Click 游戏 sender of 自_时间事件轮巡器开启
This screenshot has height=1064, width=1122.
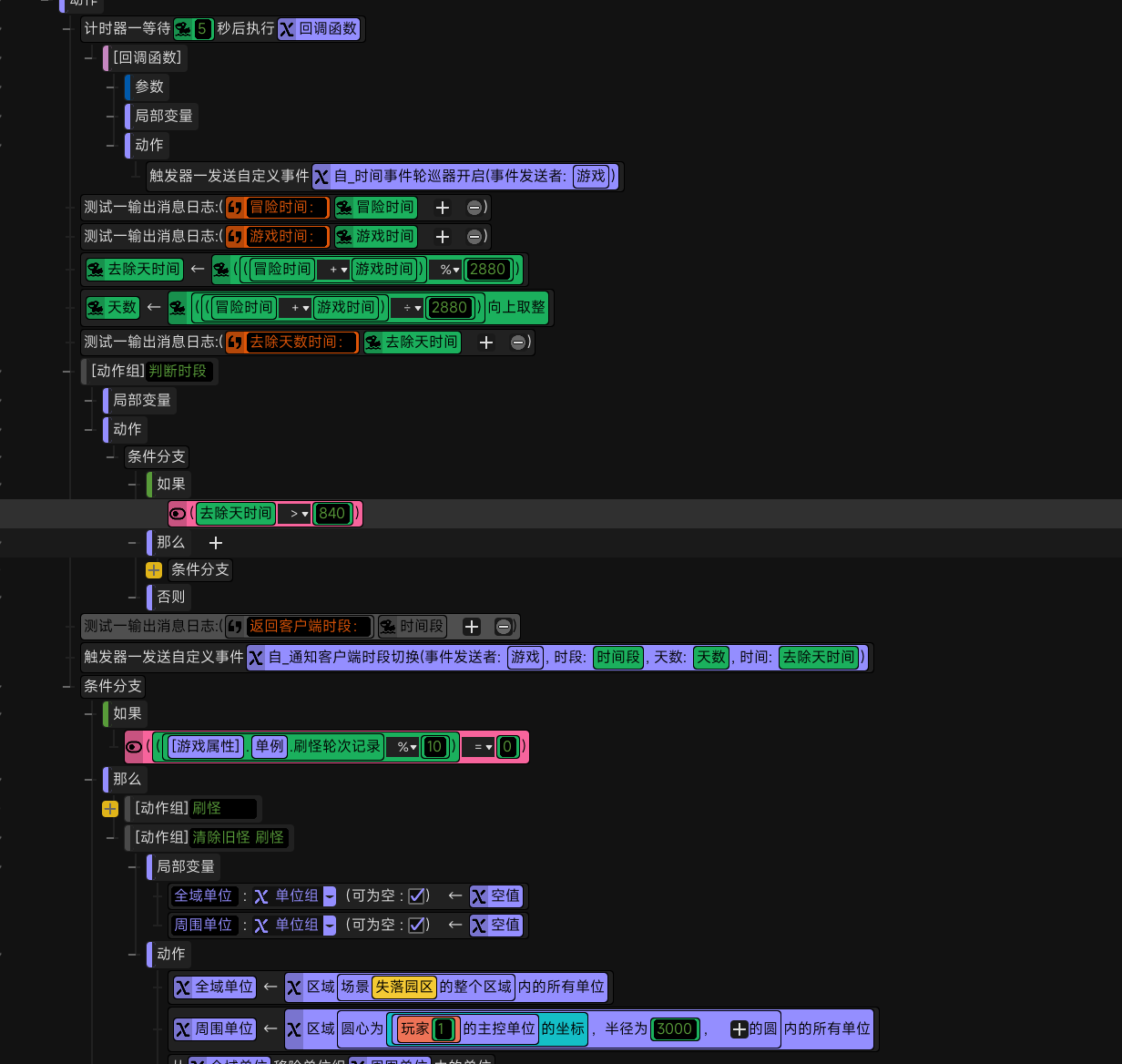pos(591,177)
